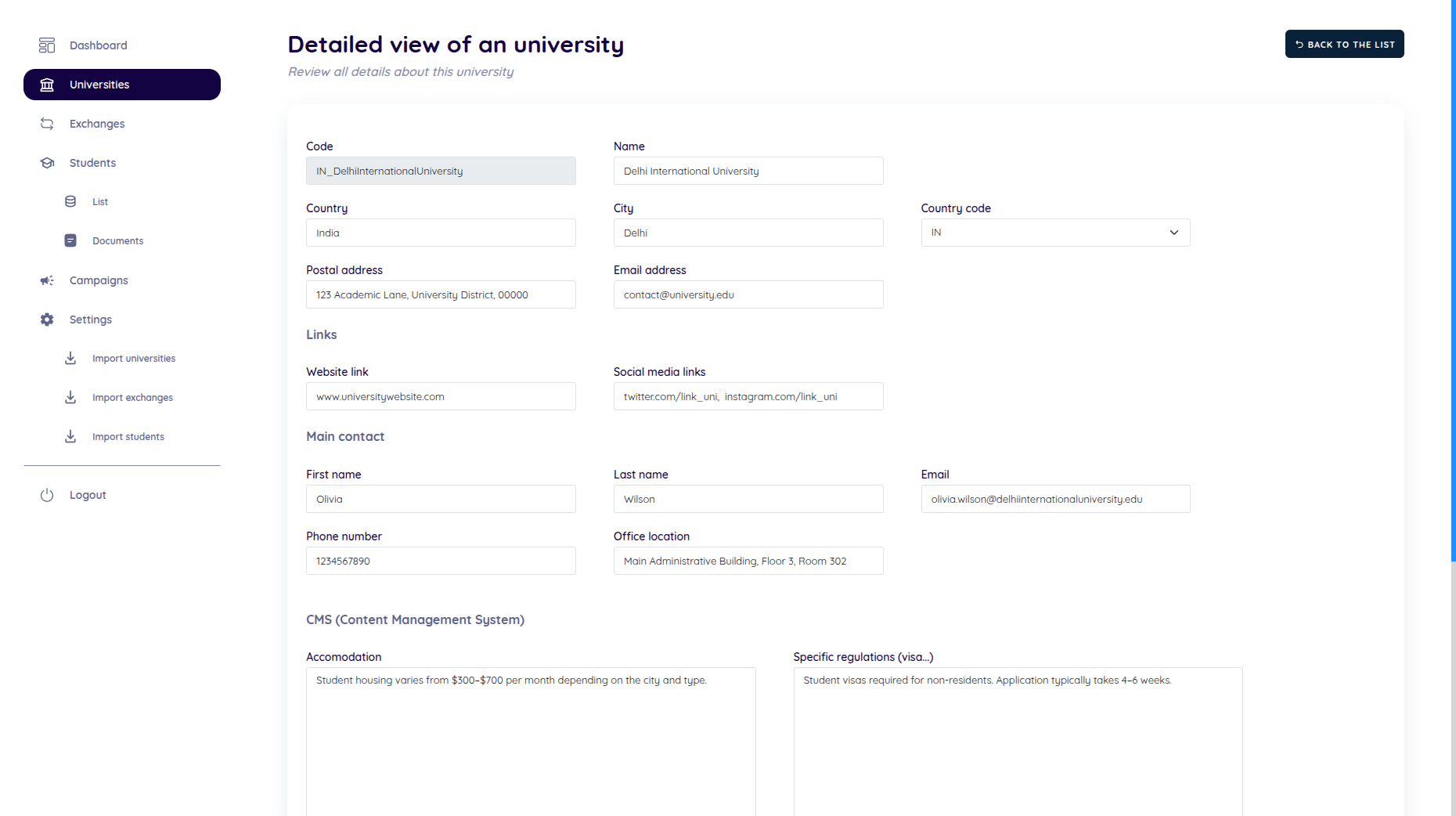This screenshot has width=1456, height=816.
Task: Click the Import students download icon
Action: pyautogui.click(x=70, y=436)
